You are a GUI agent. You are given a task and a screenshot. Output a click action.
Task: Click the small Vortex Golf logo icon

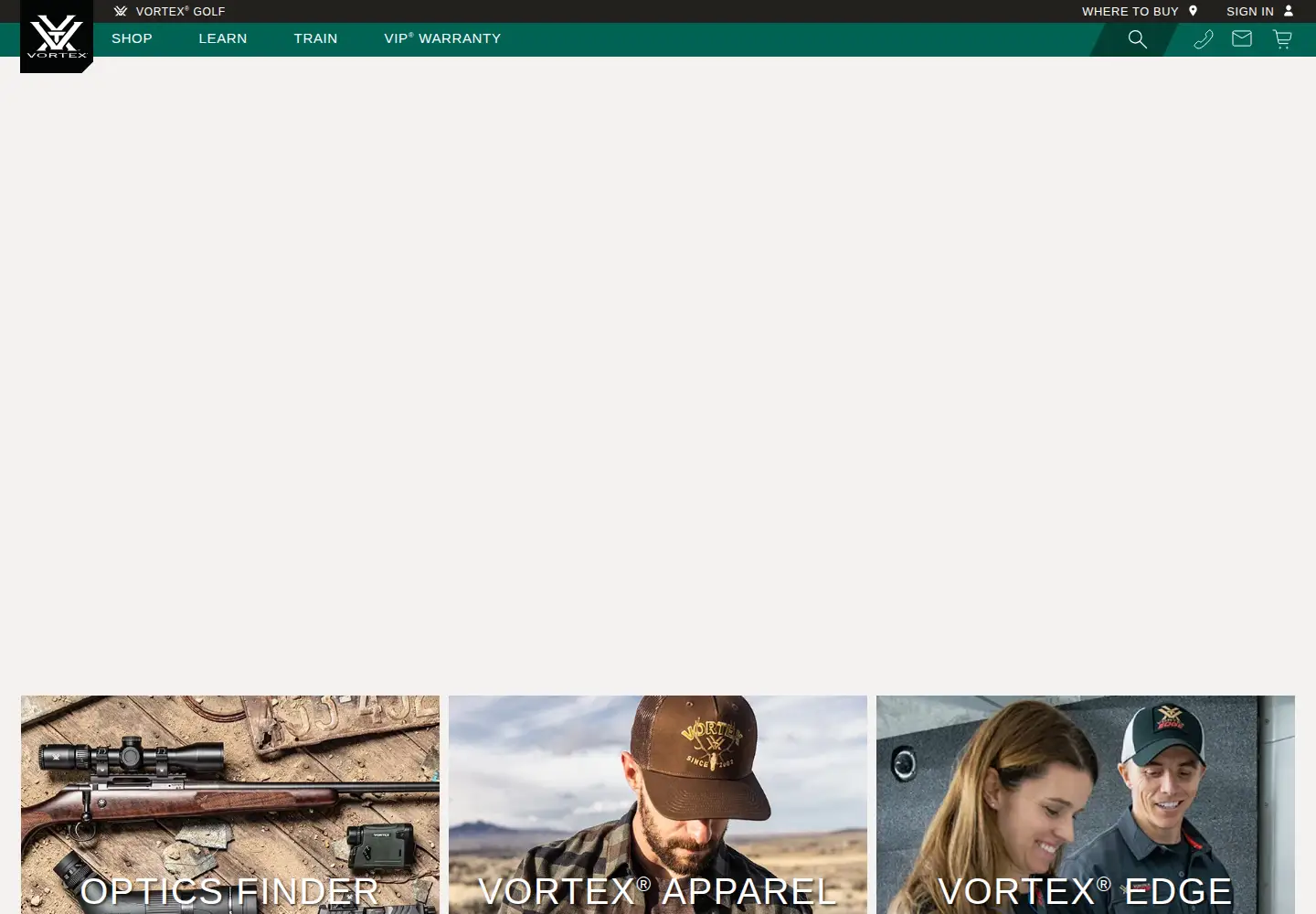click(121, 11)
